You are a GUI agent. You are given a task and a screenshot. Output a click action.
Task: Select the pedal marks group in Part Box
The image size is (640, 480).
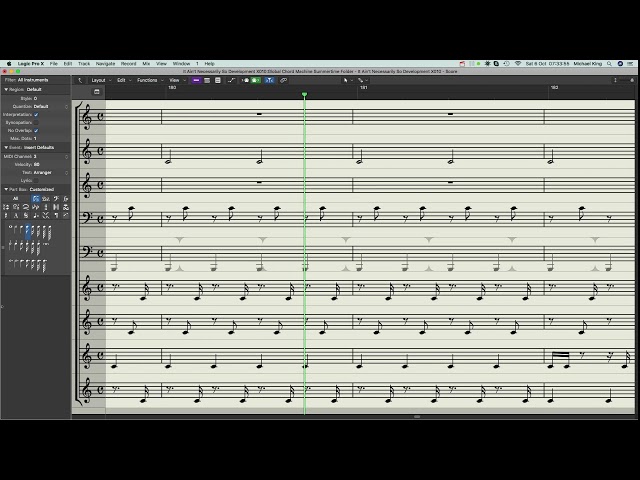(x=46, y=199)
